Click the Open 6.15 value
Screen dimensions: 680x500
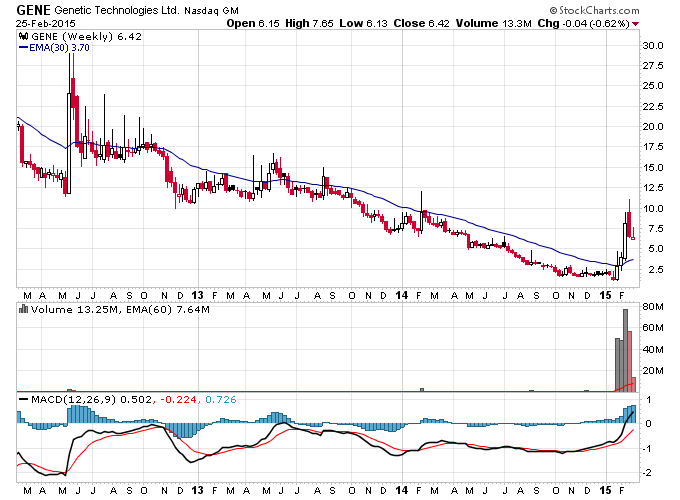[x=253, y=23]
